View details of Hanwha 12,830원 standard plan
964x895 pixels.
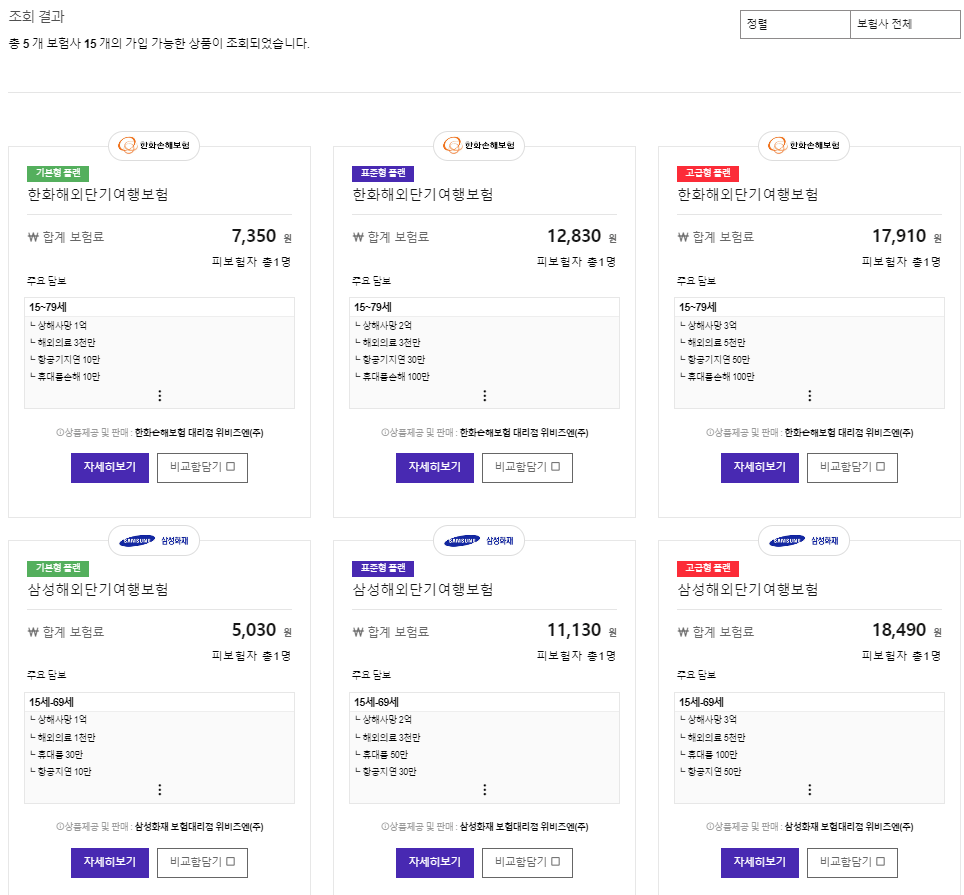point(435,468)
